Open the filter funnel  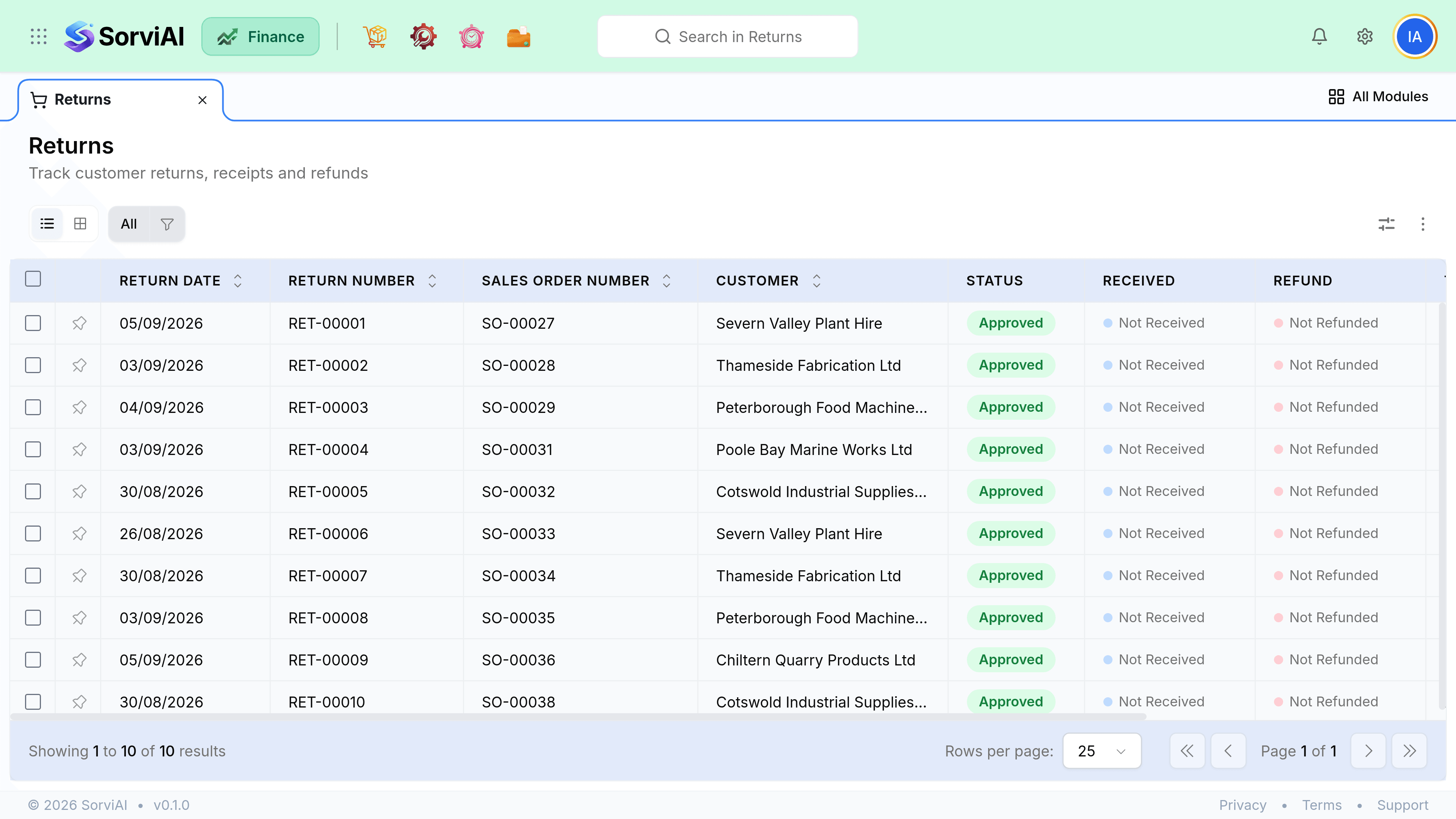[167, 224]
